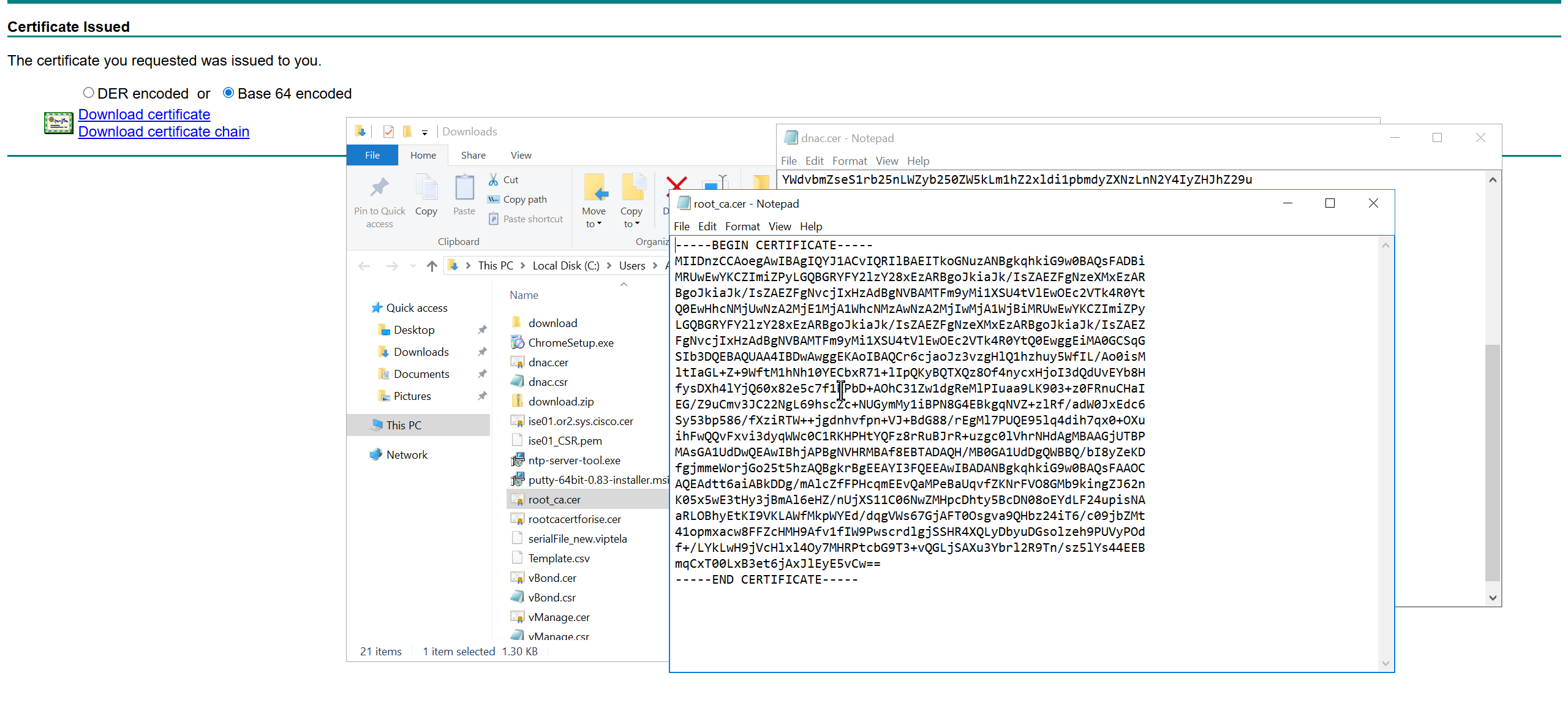Select vBond.cer in file list
Viewport: 1568px width, 719px height.
click(552, 578)
